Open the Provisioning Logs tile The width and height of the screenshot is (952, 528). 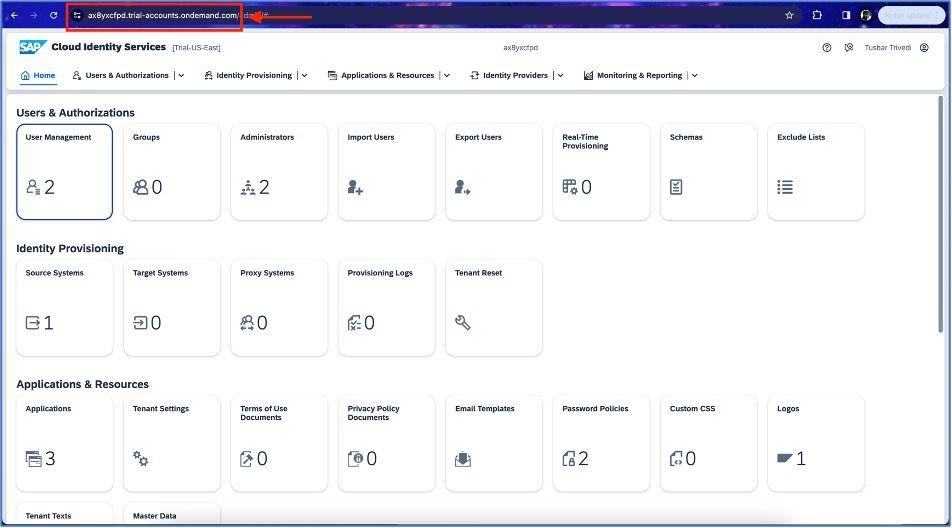(387, 308)
